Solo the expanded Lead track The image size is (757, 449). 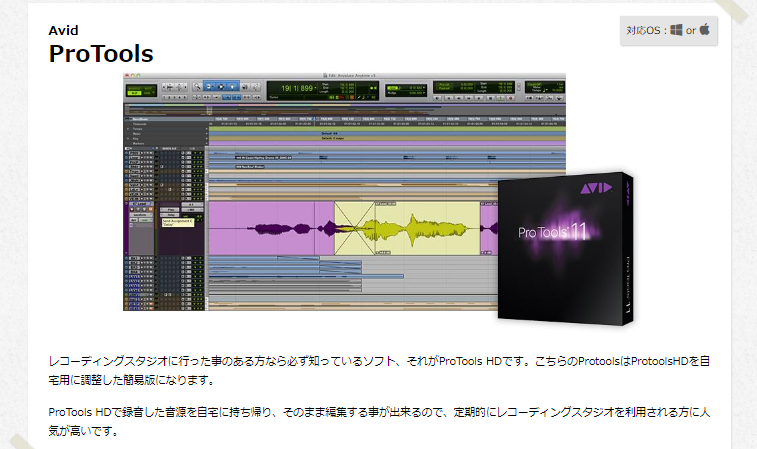(144, 209)
